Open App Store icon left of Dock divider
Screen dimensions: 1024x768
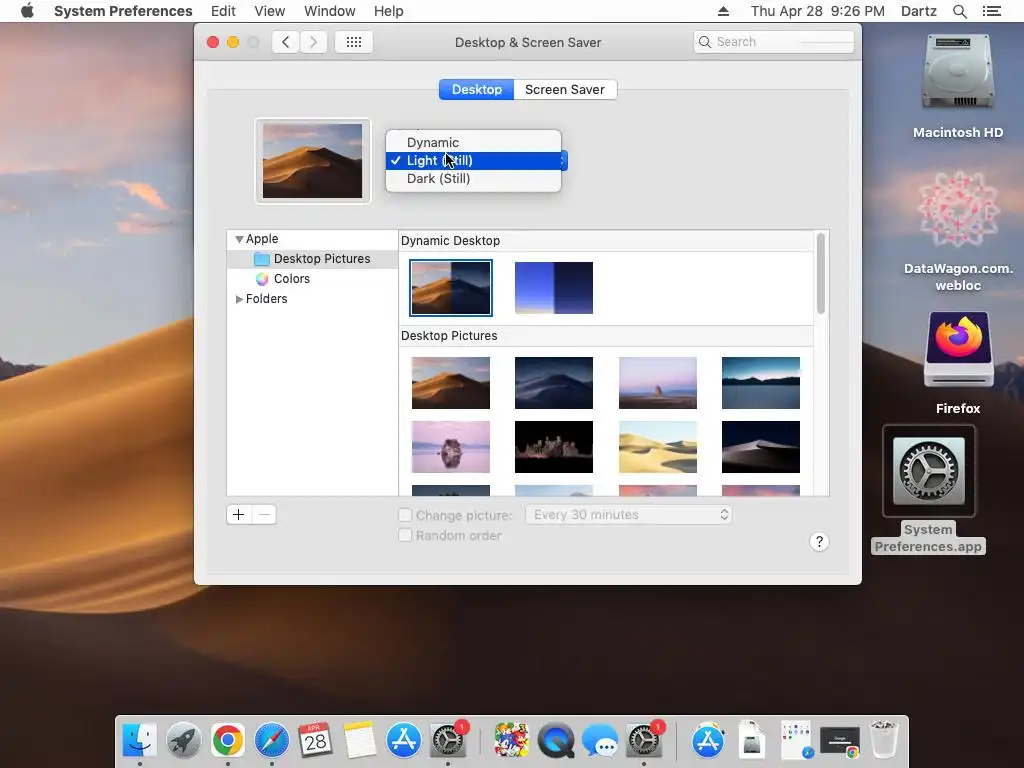(x=404, y=741)
